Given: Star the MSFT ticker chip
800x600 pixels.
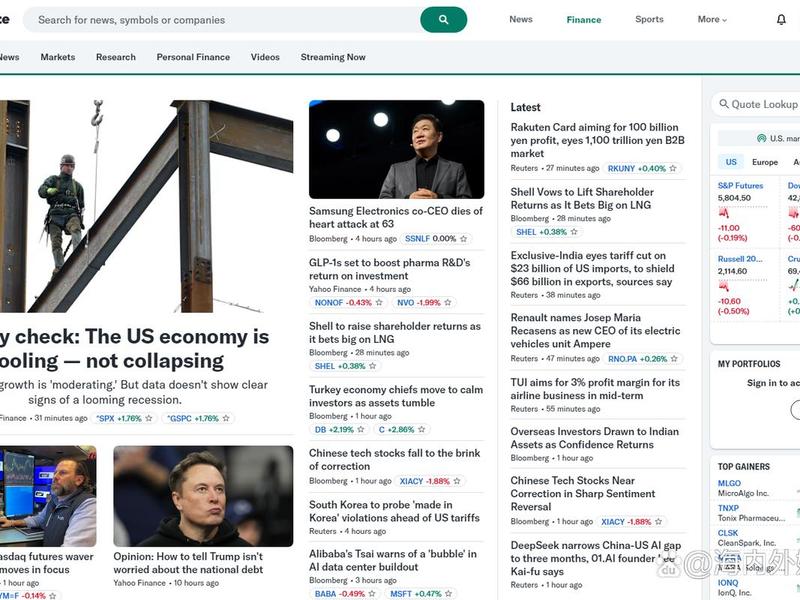Looking at the screenshot, I should (x=448, y=594).
